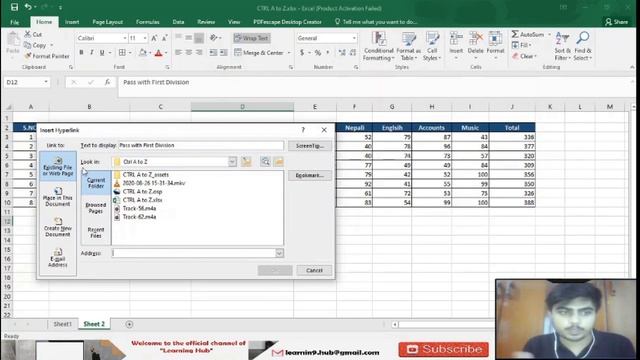
Task: Click the Share button
Action: tap(617, 22)
